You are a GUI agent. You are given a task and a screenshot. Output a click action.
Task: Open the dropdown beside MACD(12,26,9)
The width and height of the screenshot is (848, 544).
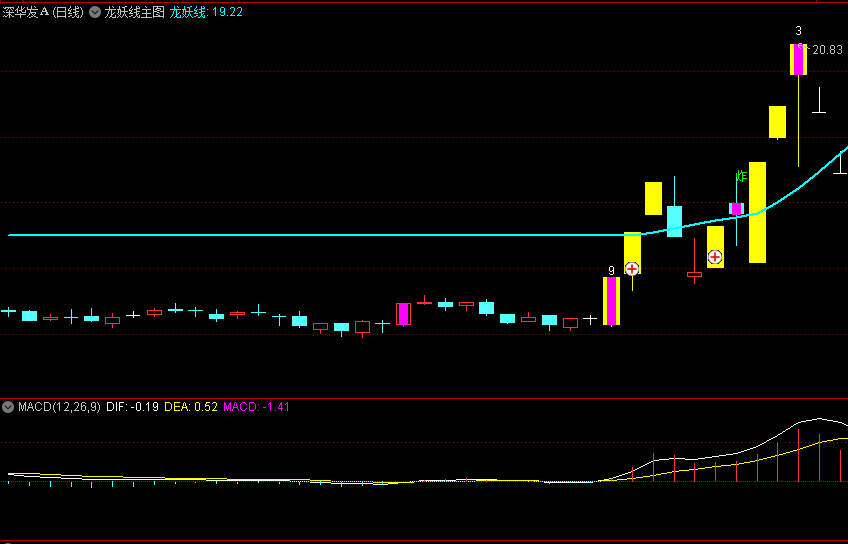[x=8, y=407]
